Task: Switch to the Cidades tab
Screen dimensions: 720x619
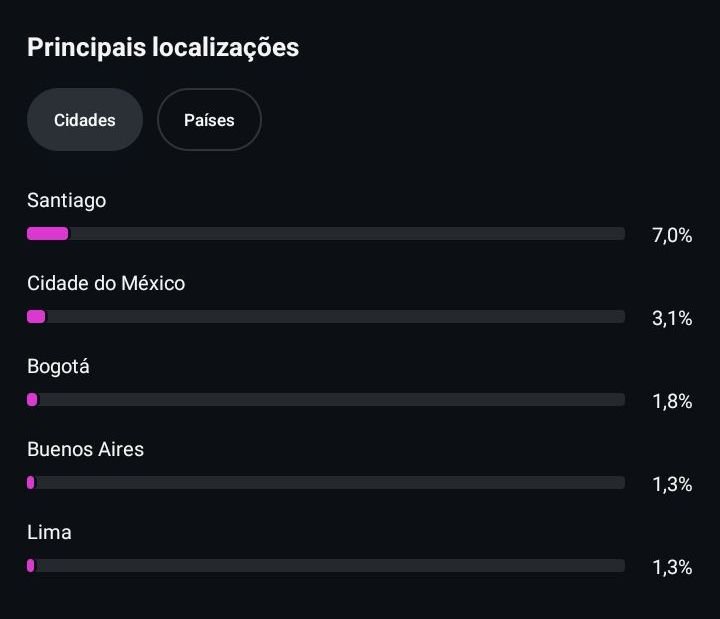Action: 85,120
